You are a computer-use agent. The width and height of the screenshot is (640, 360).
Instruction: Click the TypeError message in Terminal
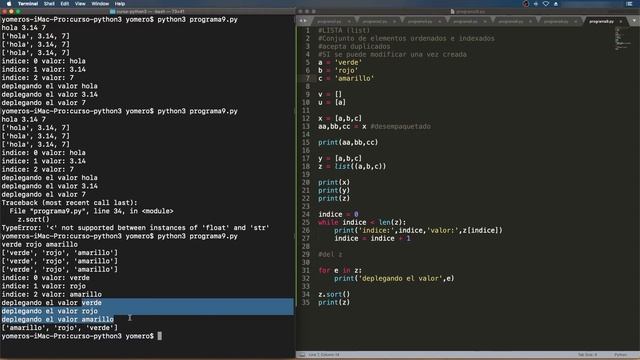(135, 228)
